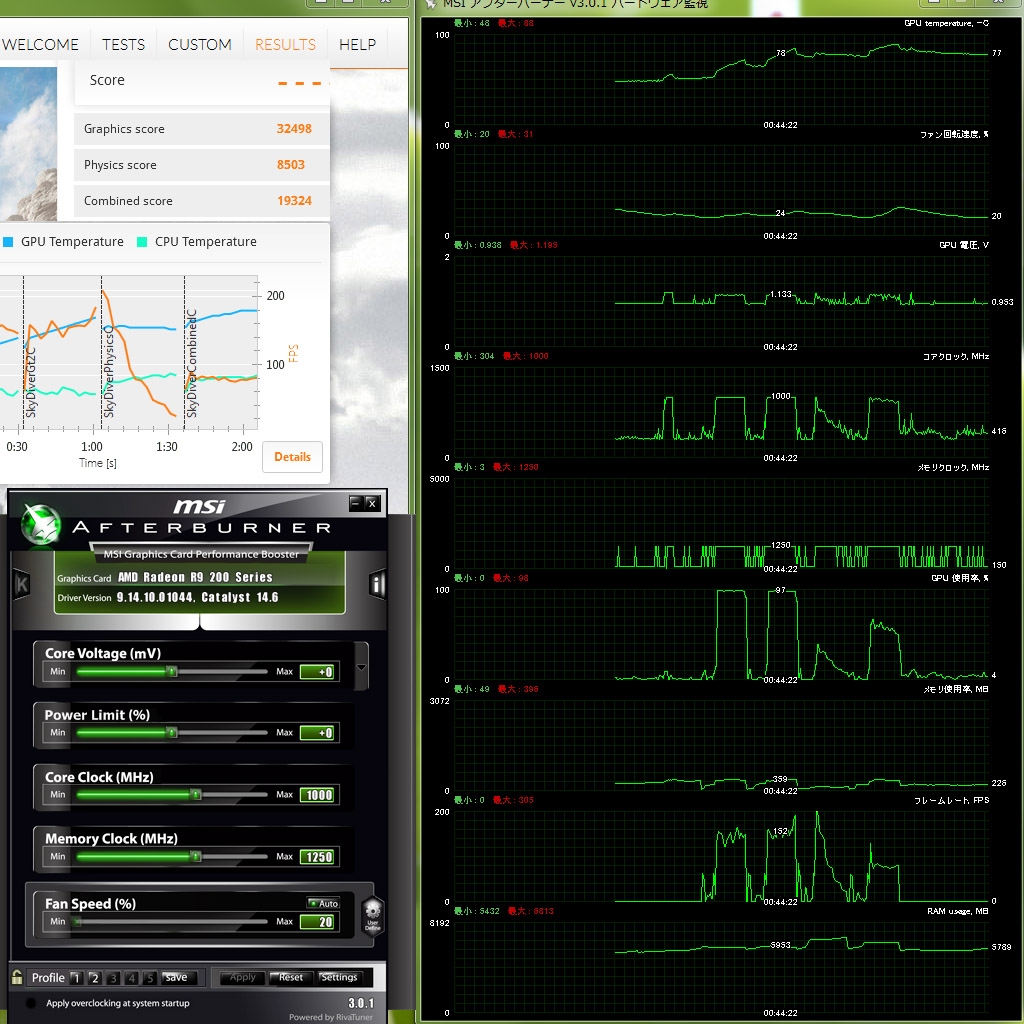Select Profile slot 2
1024x1024 pixels.
[x=95, y=978]
